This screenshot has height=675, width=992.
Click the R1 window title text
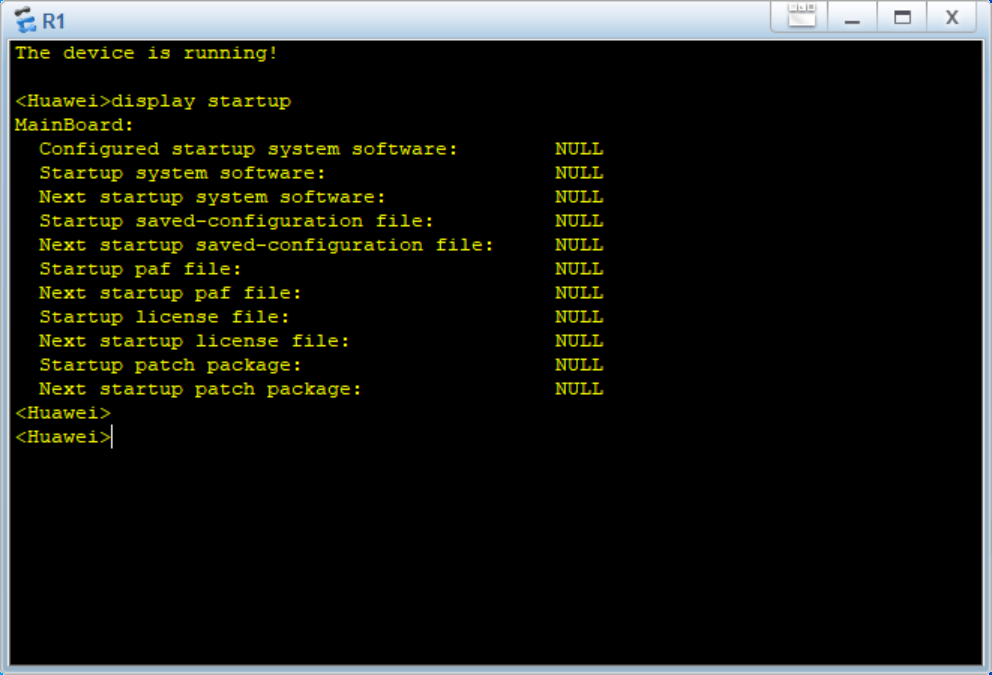pyautogui.click(x=54, y=19)
